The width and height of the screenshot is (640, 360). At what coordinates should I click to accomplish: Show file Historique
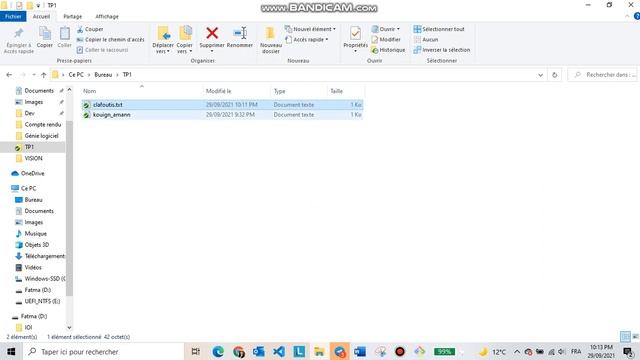tap(388, 50)
